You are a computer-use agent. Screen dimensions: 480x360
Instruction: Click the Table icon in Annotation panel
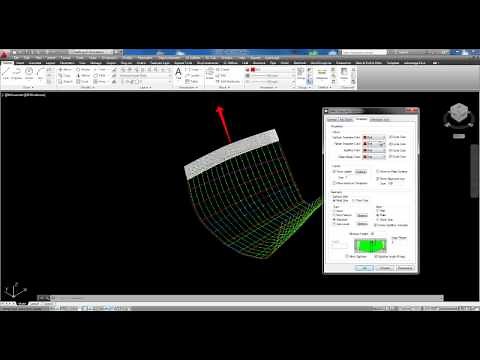tap(192, 81)
